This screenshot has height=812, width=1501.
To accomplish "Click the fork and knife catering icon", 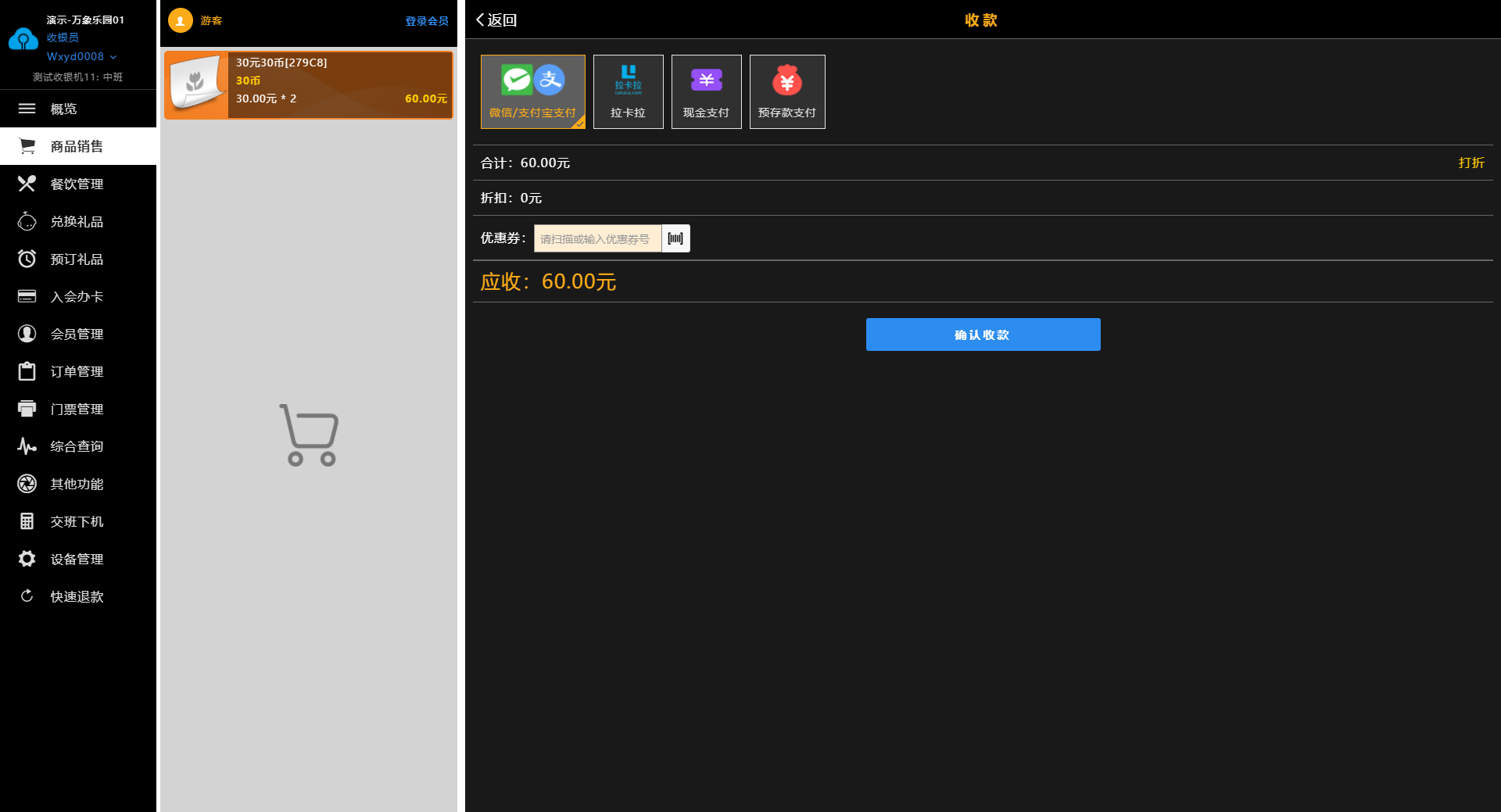I will 27,184.
